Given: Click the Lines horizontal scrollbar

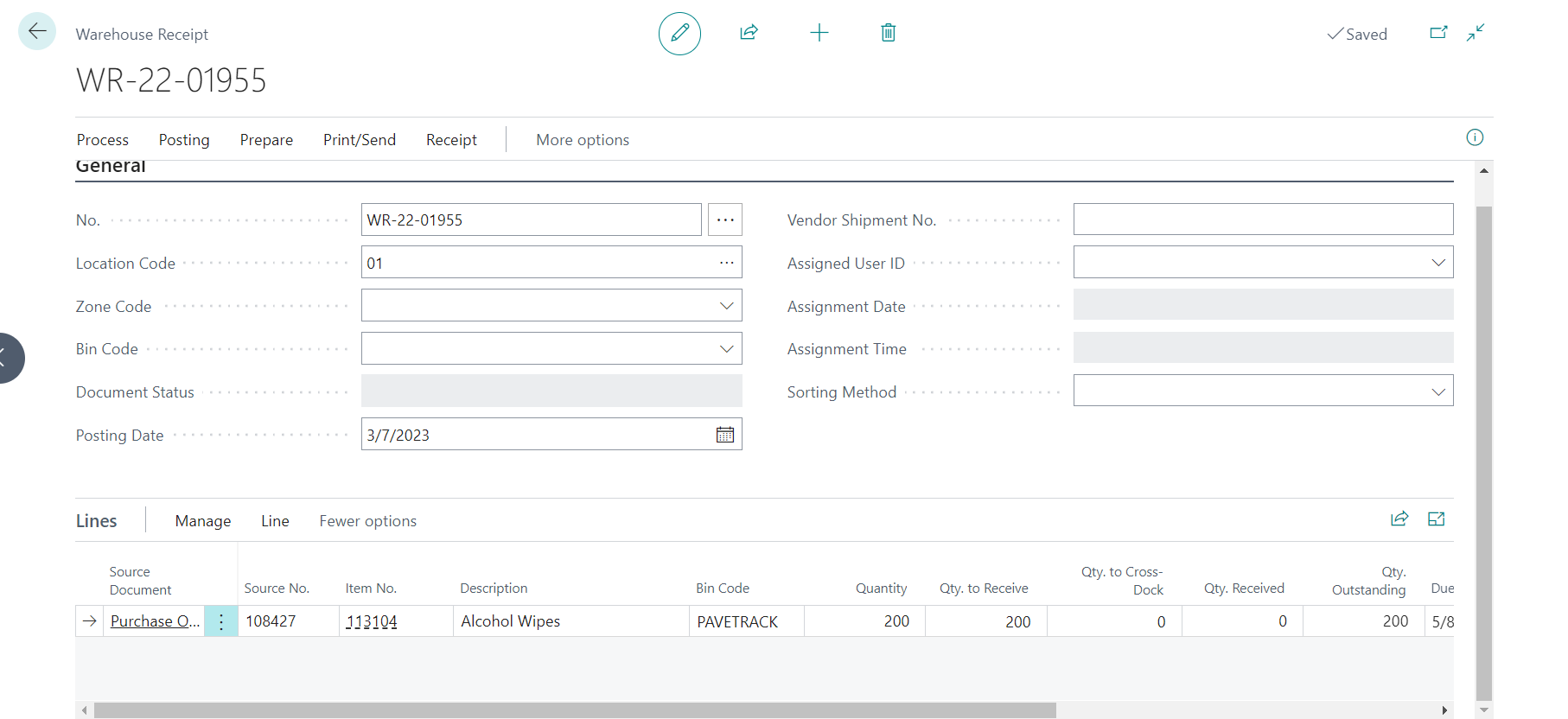Looking at the screenshot, I should coord(575,710).
